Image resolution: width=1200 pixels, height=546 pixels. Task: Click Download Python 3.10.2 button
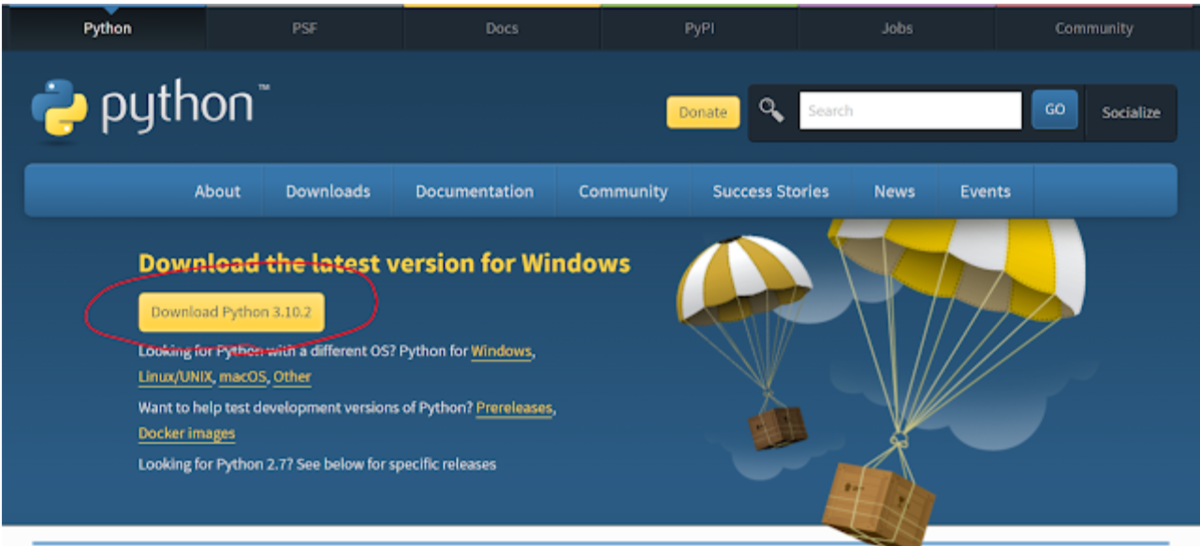coord(231,312)
